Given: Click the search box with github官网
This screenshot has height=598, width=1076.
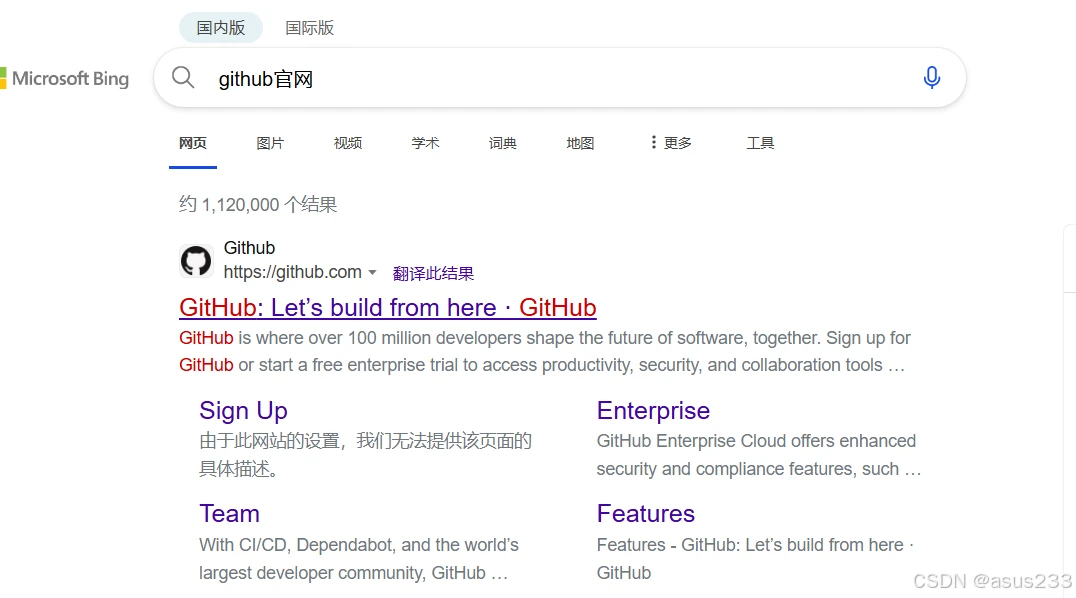Looking at the screenshot, I should coord(560,78).
